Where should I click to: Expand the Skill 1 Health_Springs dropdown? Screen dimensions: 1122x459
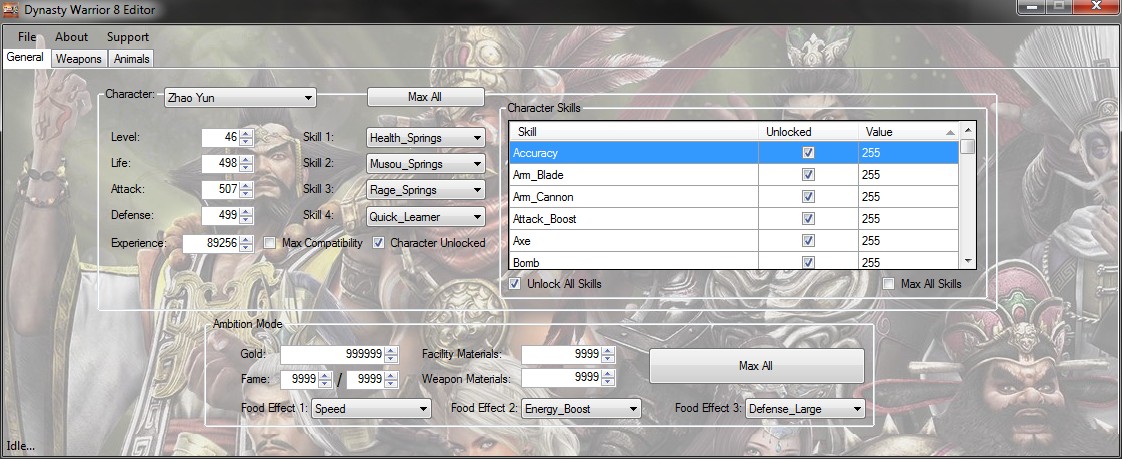click(x=426, y=137)
